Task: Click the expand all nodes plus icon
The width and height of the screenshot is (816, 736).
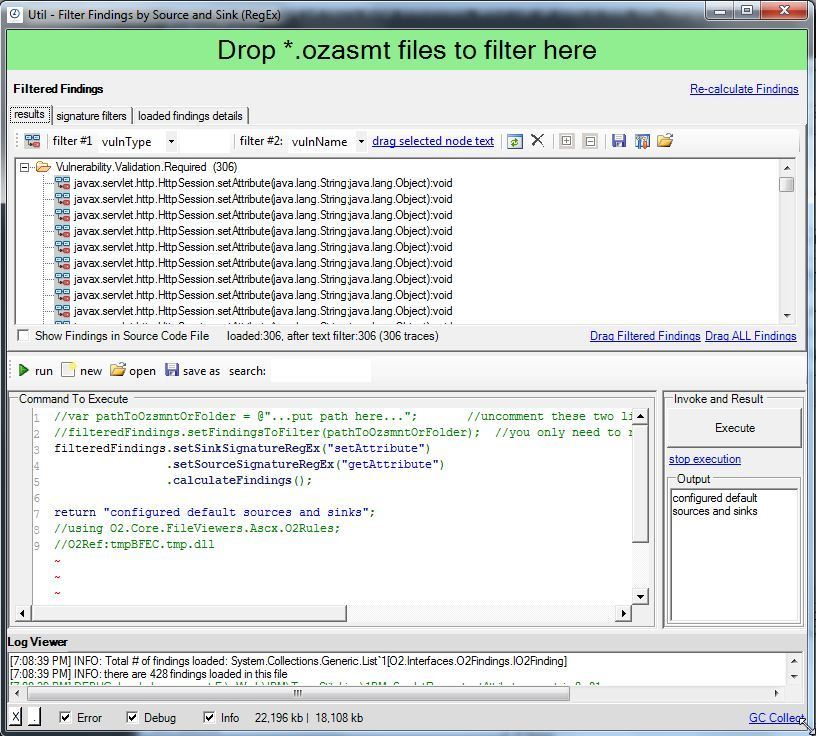Action: click(566, 141)
